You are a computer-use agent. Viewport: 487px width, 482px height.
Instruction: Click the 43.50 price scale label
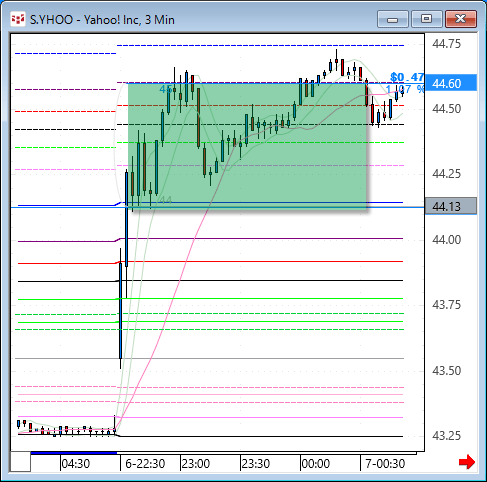(446, 370)
